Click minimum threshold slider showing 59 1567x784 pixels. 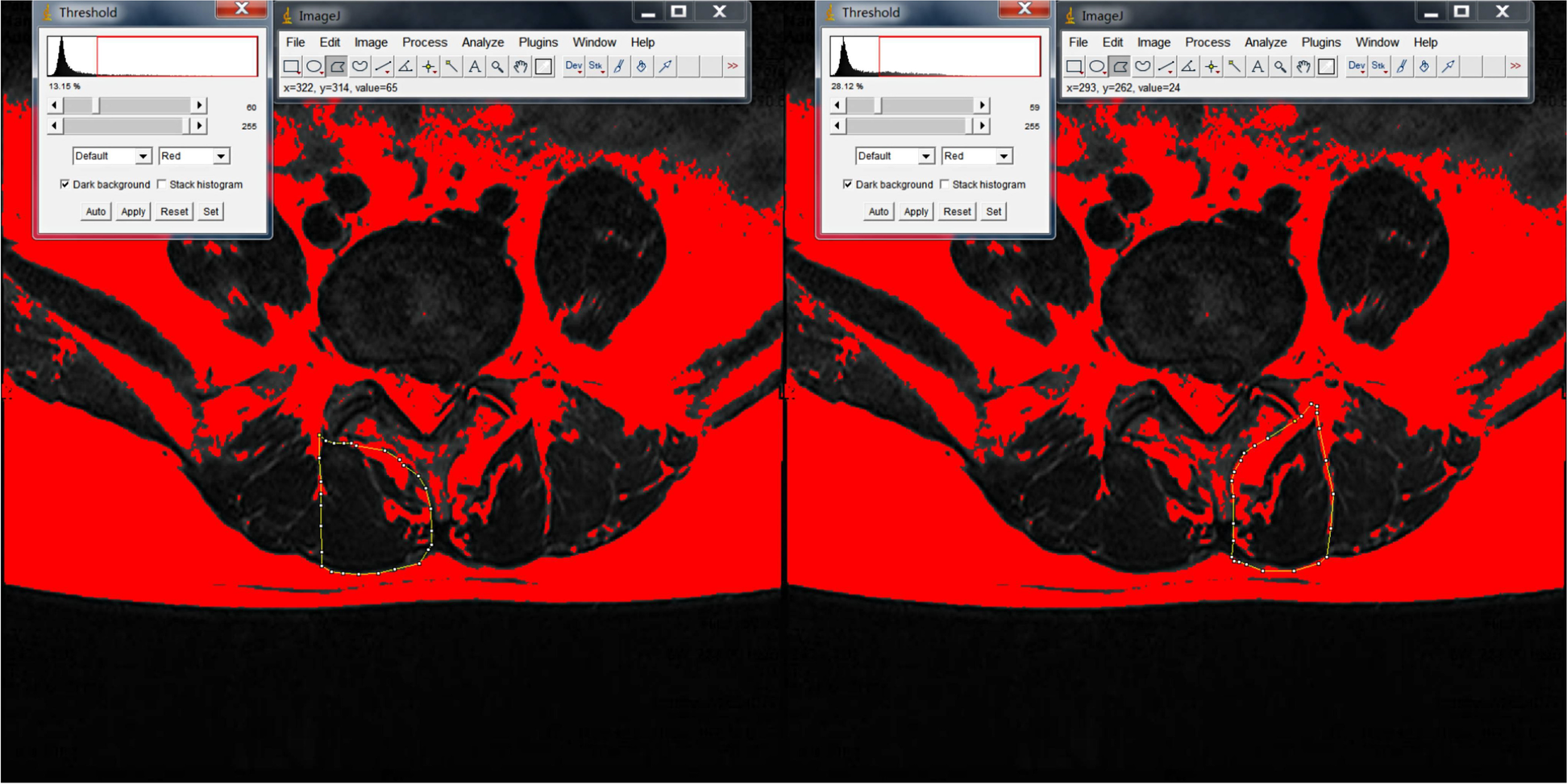pyautogui.click(x=910, y=106)
